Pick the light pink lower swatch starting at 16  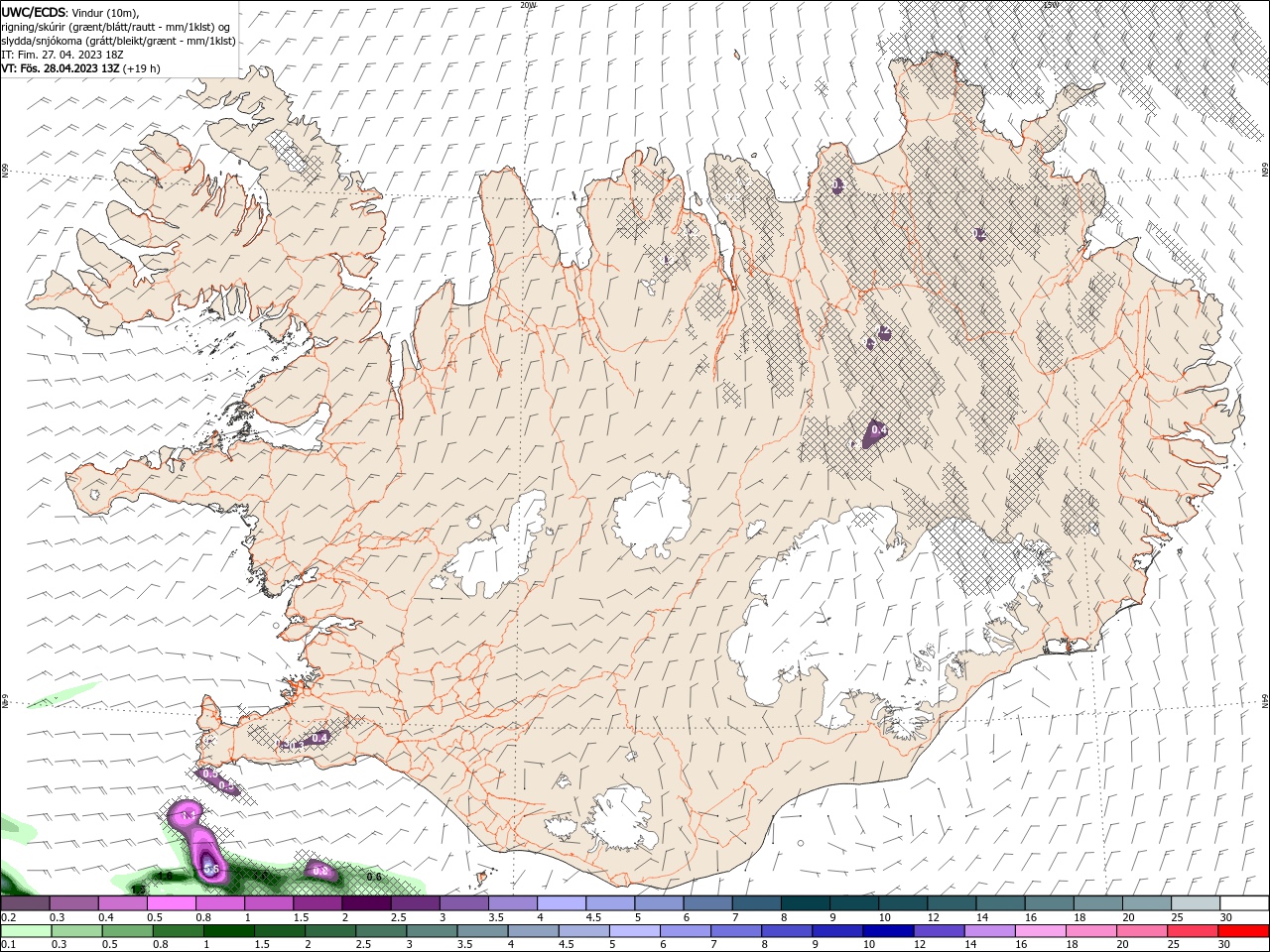1041,931
